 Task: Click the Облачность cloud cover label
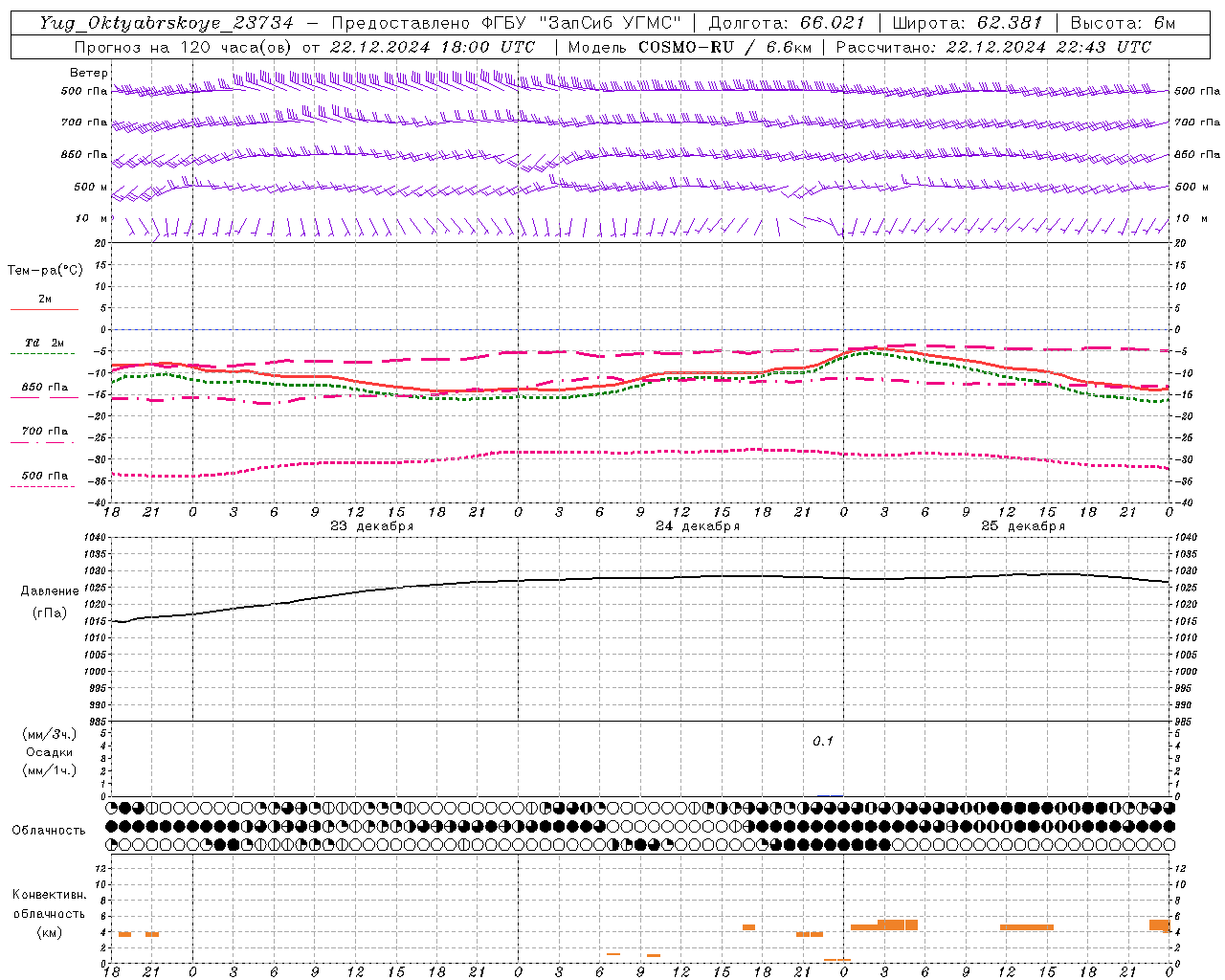point(49,831)
